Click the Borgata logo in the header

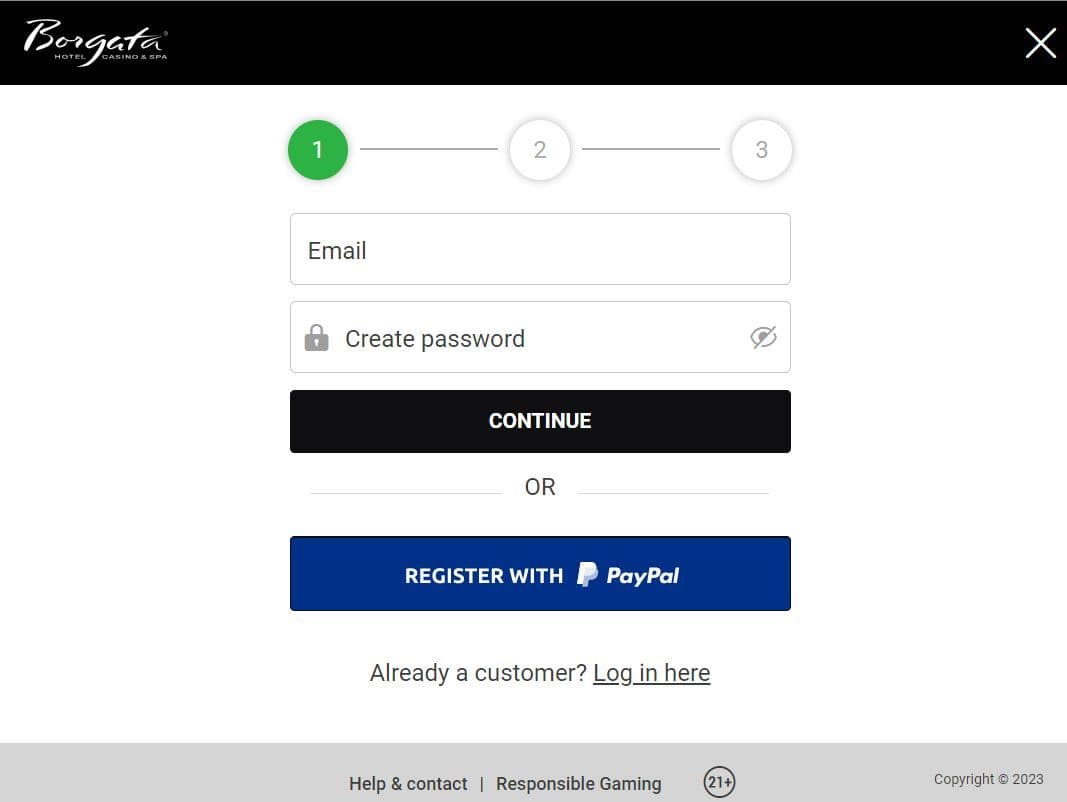click(x=95, y=41)
